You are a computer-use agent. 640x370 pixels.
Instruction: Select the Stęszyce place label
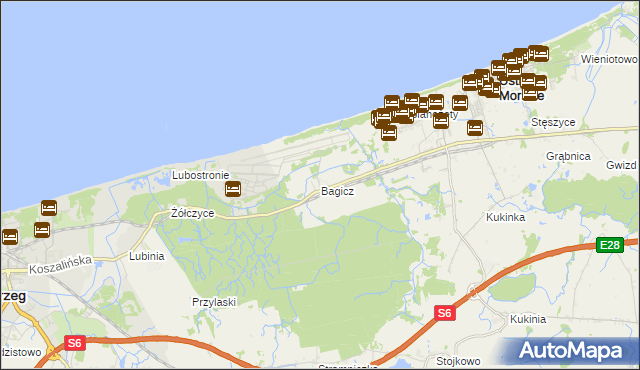pyautogui.click(x=553, y=122)
